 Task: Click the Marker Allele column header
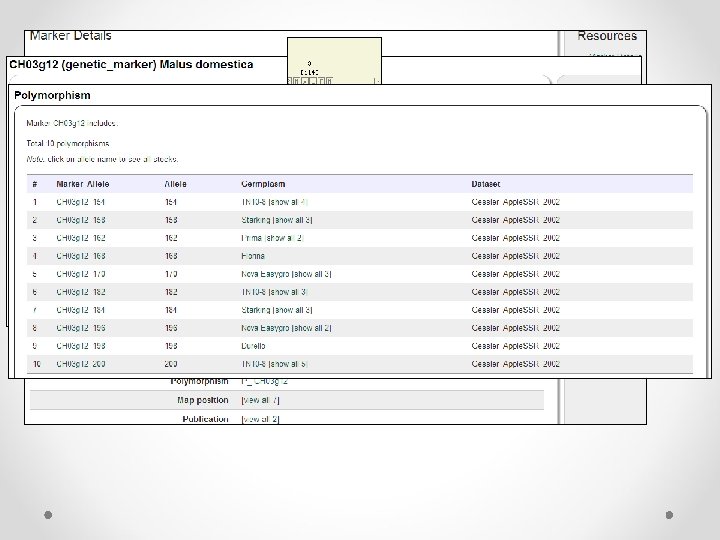click(83, 184)
